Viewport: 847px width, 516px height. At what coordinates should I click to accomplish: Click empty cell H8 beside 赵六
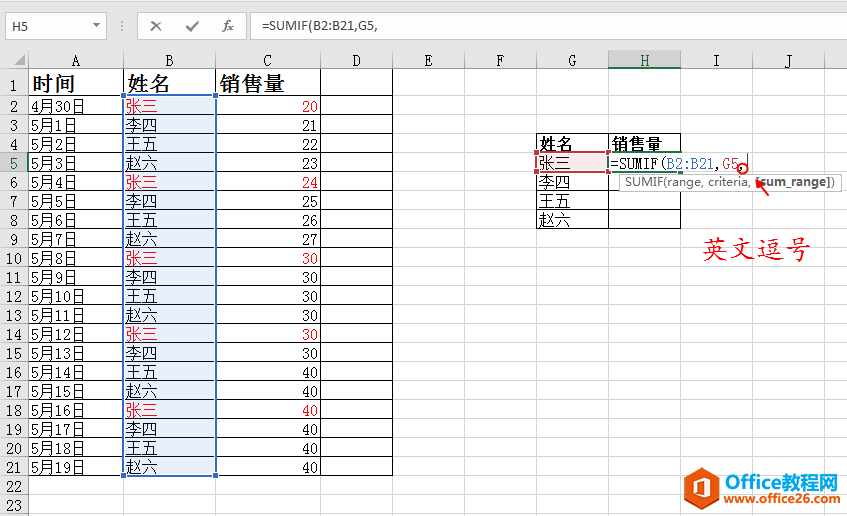tap(644, 219)
